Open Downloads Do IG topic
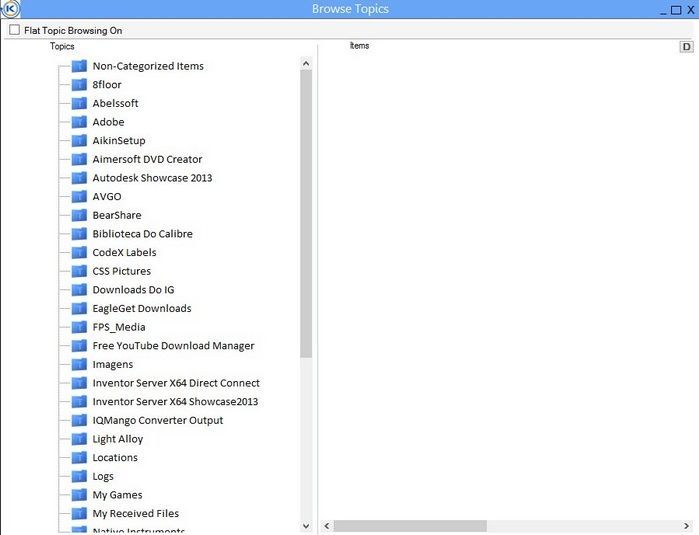Image resolution: width=699 pixels, height=535 pixels. coord(133,290)
